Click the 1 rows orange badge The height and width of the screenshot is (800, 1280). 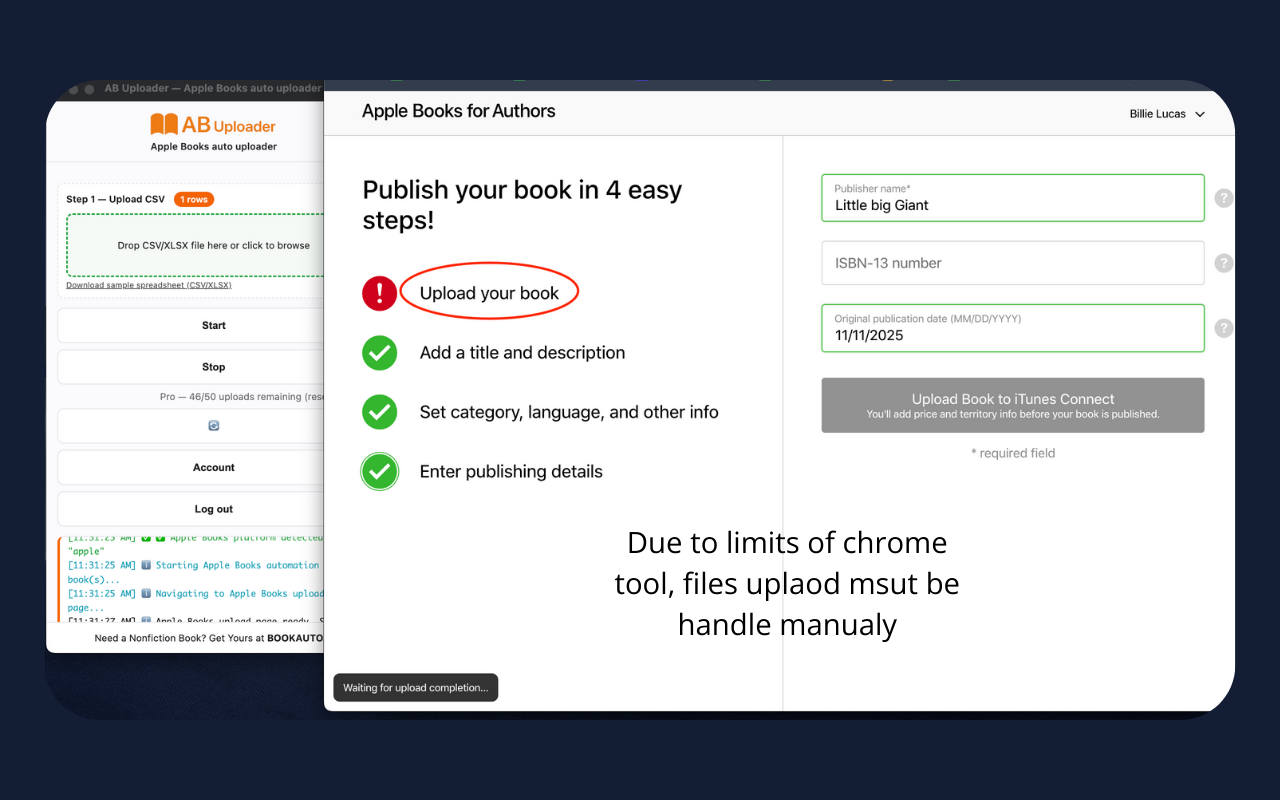[x=194, y=199]
